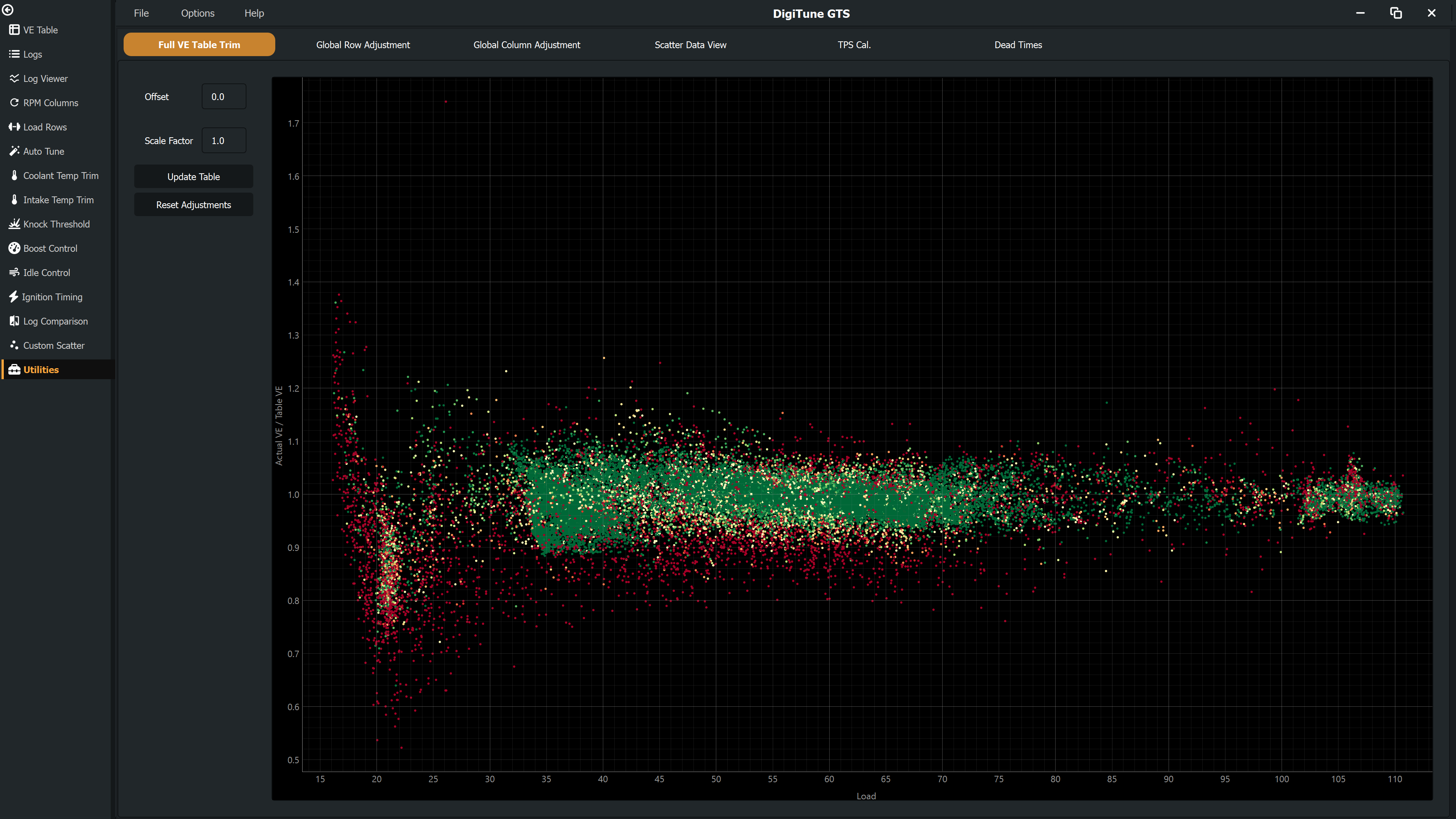The image size is (1456, 819).
Task: Open the Ignition Timing lightning bolt icon
Action: click(14, 297)
